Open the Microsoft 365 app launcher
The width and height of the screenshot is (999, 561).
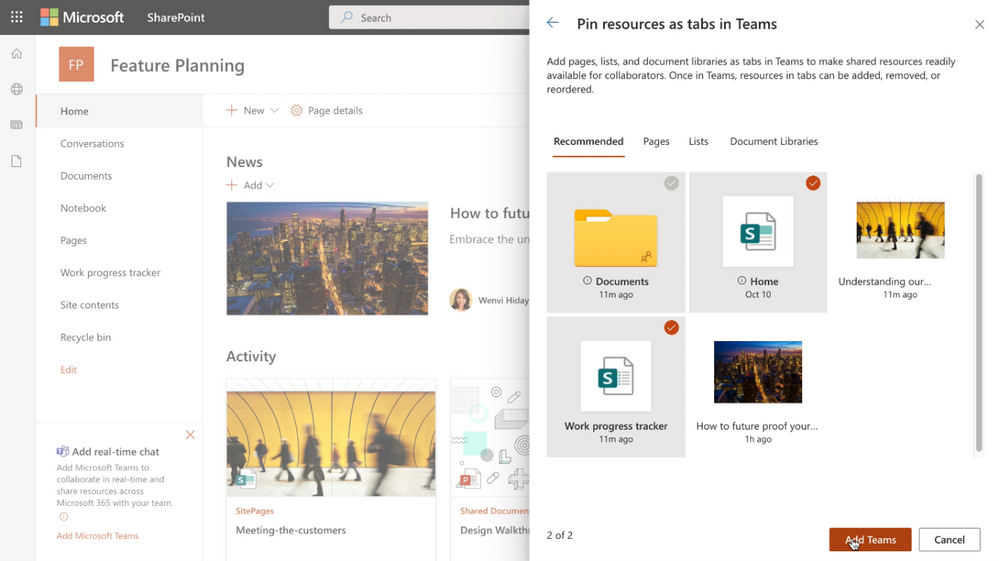(x=17, y=17)
